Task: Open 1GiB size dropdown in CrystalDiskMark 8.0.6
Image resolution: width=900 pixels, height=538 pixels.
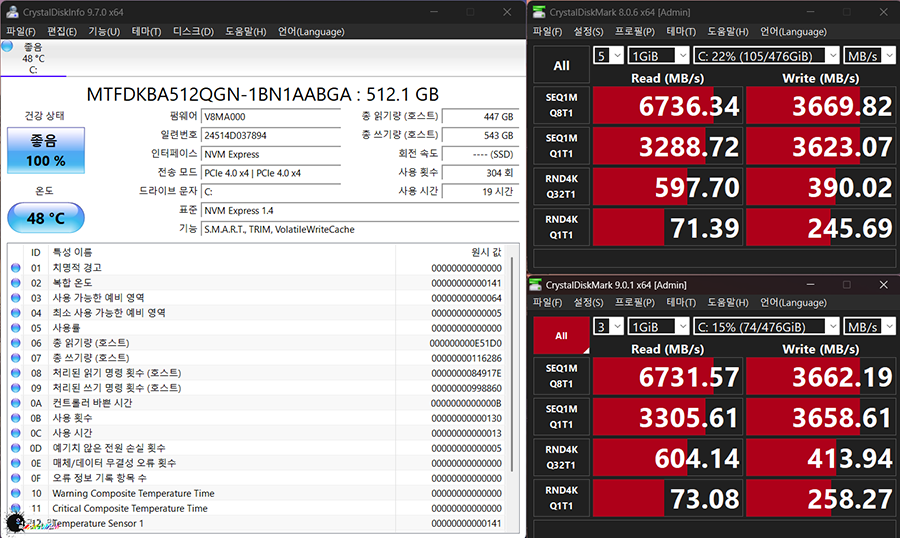Action: coord(658,56)
